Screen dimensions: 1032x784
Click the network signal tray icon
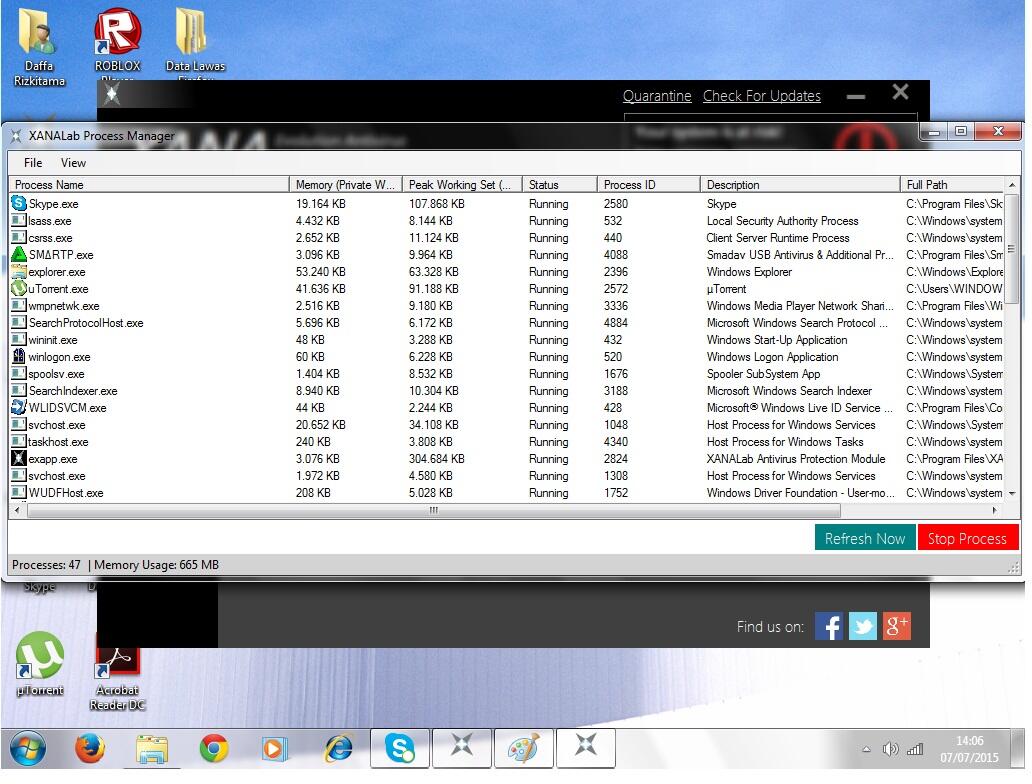(x=915, y=749)
